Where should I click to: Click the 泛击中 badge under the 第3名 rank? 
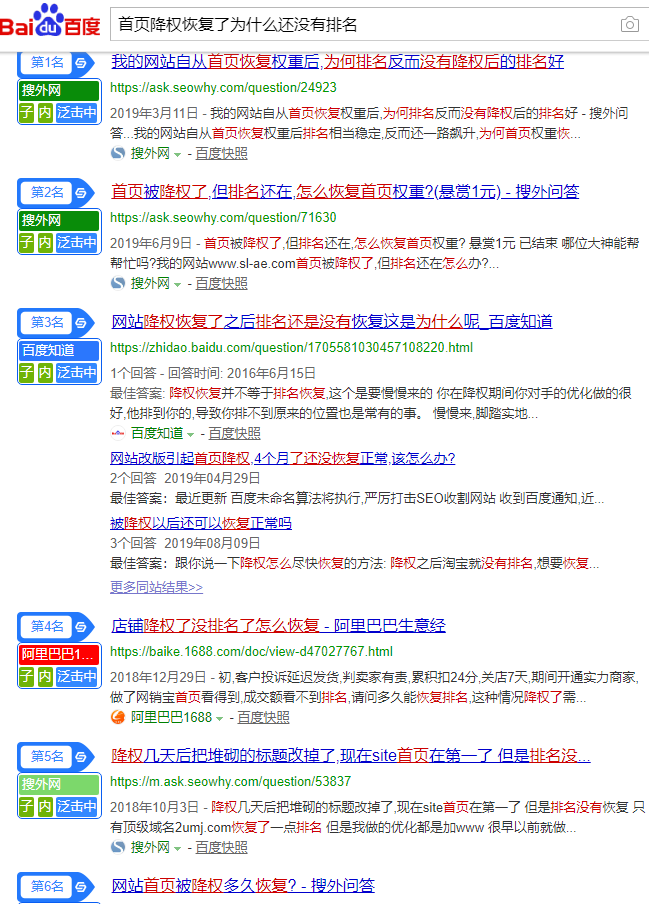point(77,372)
